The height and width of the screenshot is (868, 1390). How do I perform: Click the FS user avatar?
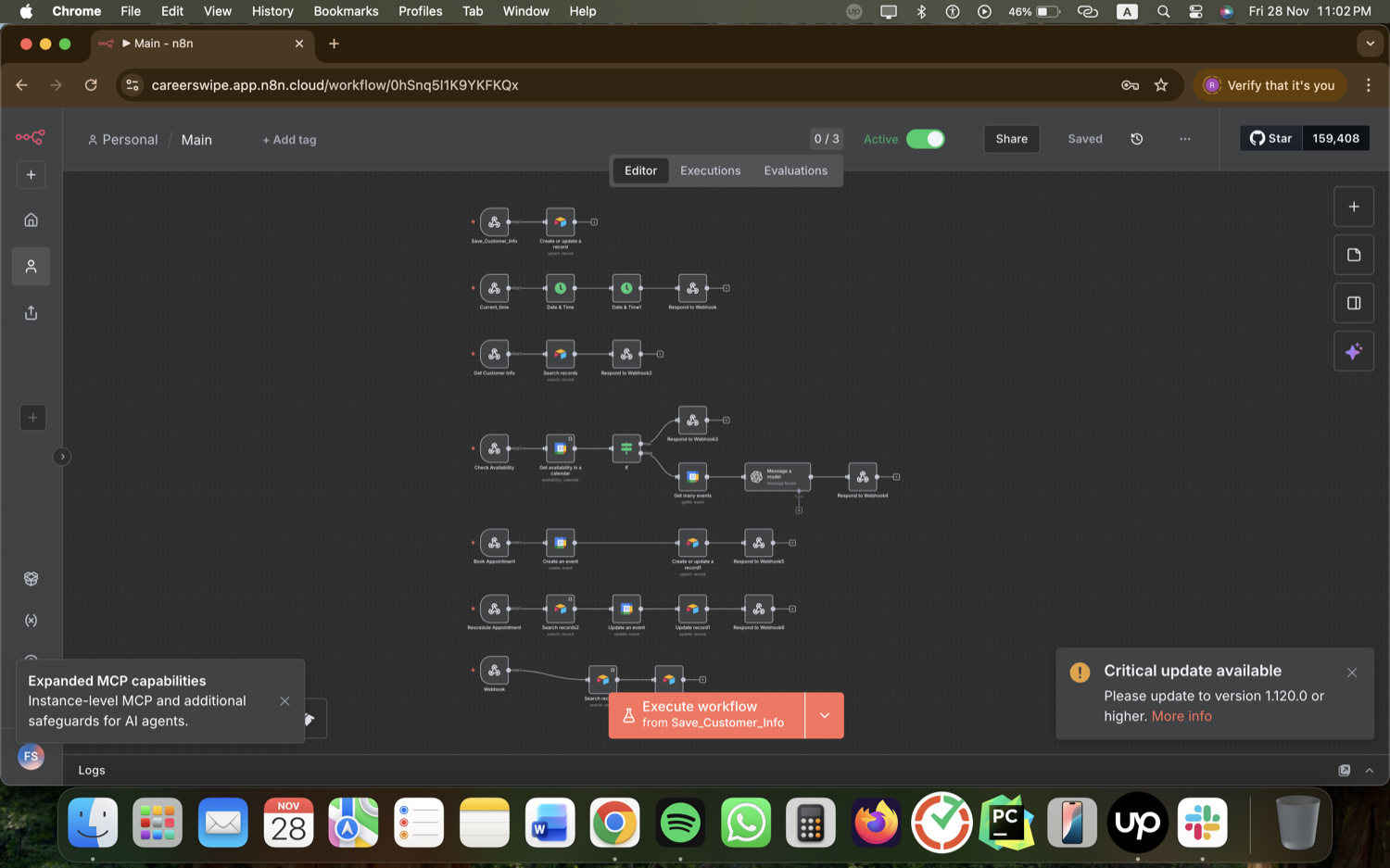(x=31, y=756)
